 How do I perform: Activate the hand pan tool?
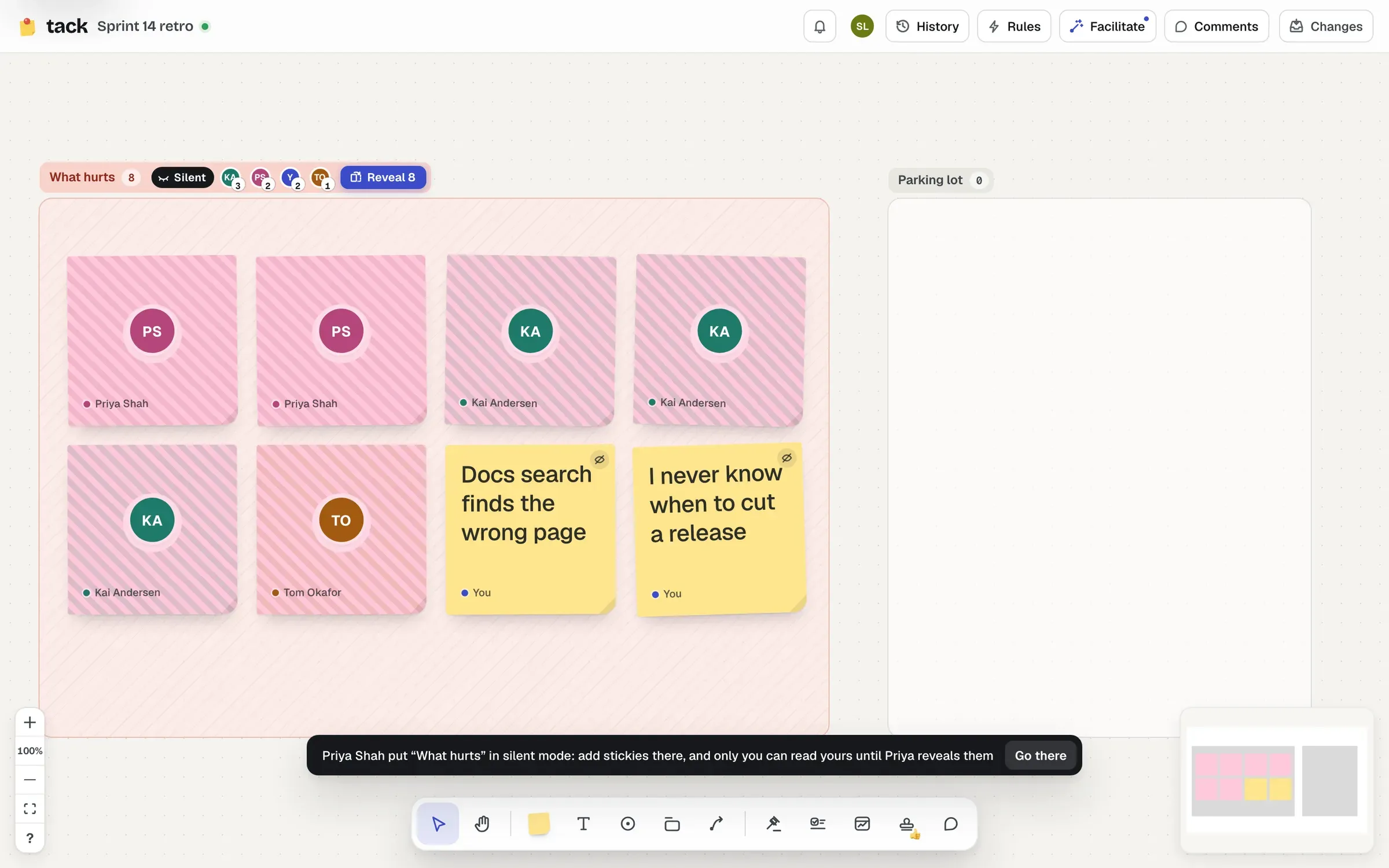click(482, 823)
